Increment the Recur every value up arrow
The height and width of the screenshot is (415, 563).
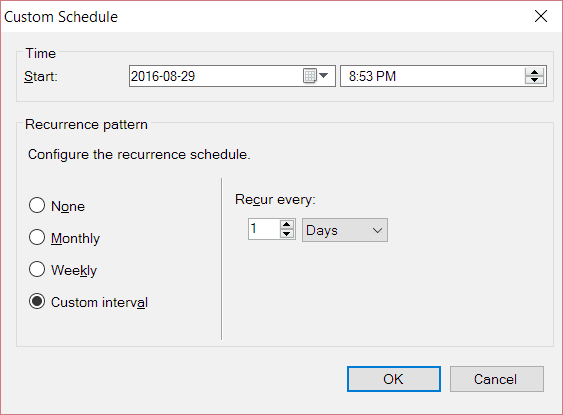coord(287,225)
